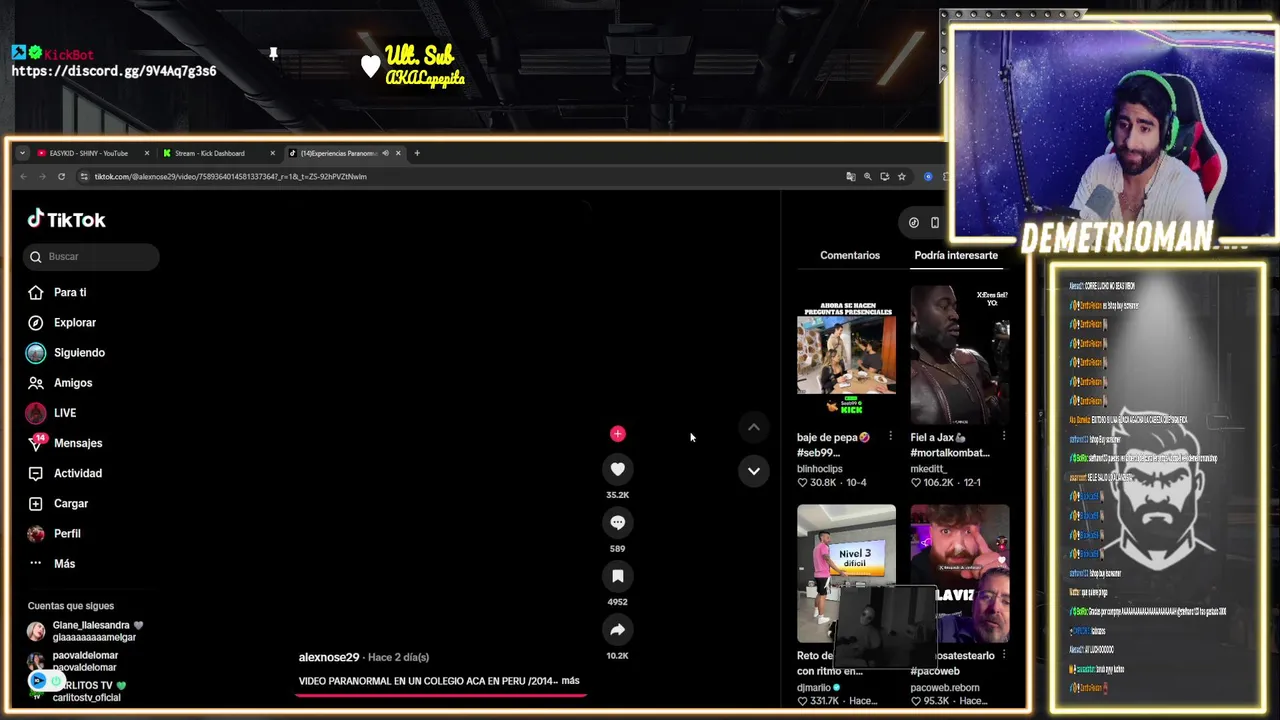Open the TikTok coins icon
Viewport: 1280px width, 720px height.
913,222
